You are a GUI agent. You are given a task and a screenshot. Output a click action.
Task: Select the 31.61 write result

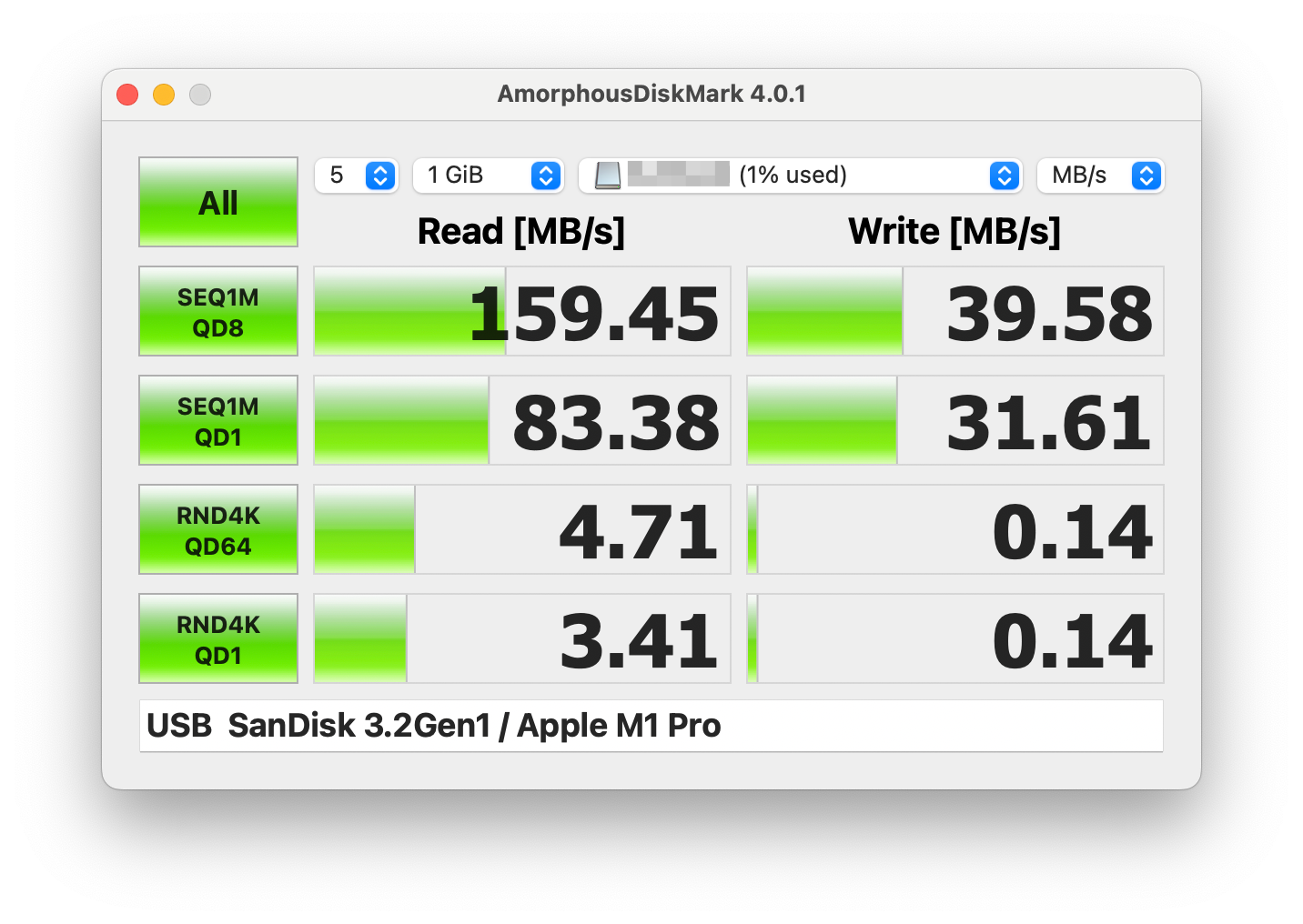coord(955,420)
